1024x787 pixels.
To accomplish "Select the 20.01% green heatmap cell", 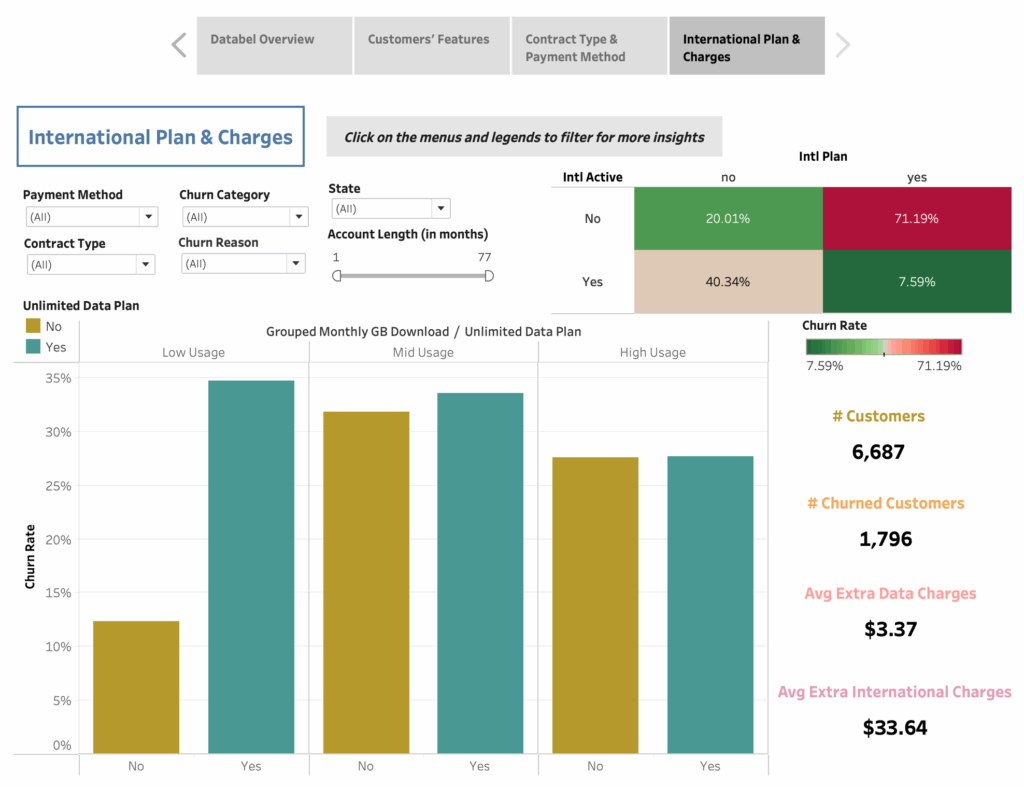I will [x=728, y=218].
